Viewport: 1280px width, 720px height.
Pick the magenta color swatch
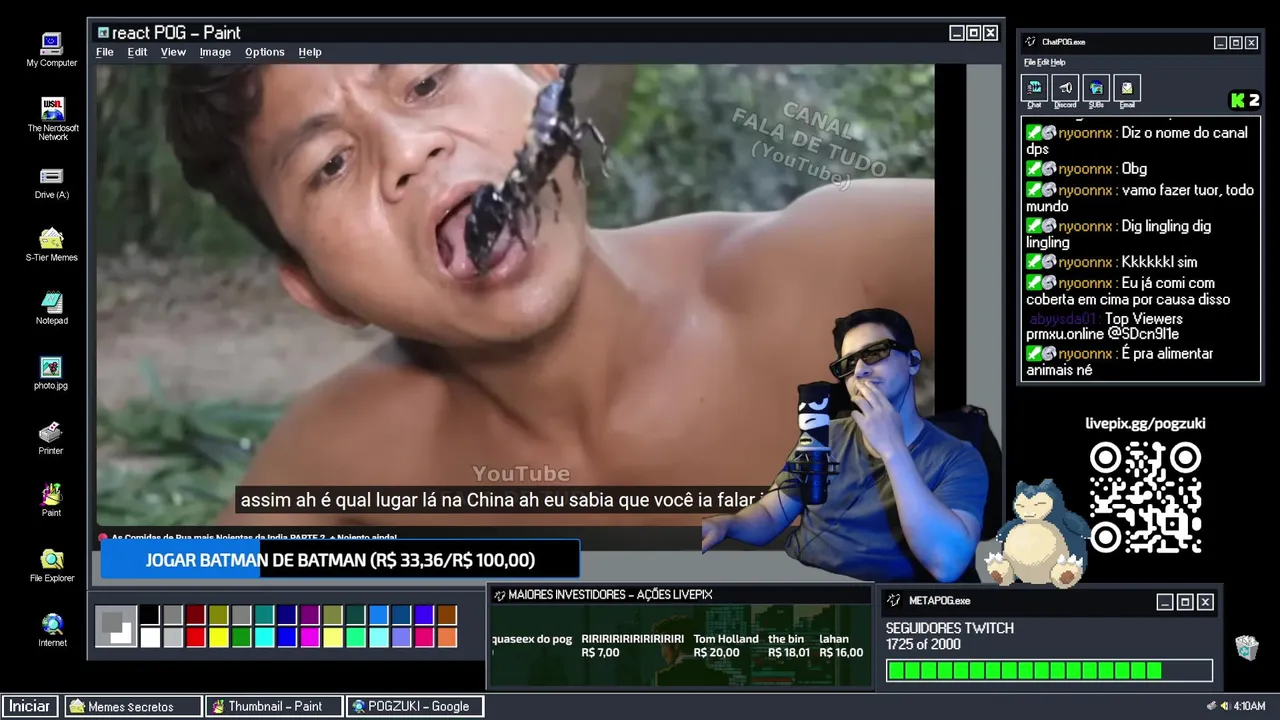coord(310,637)
